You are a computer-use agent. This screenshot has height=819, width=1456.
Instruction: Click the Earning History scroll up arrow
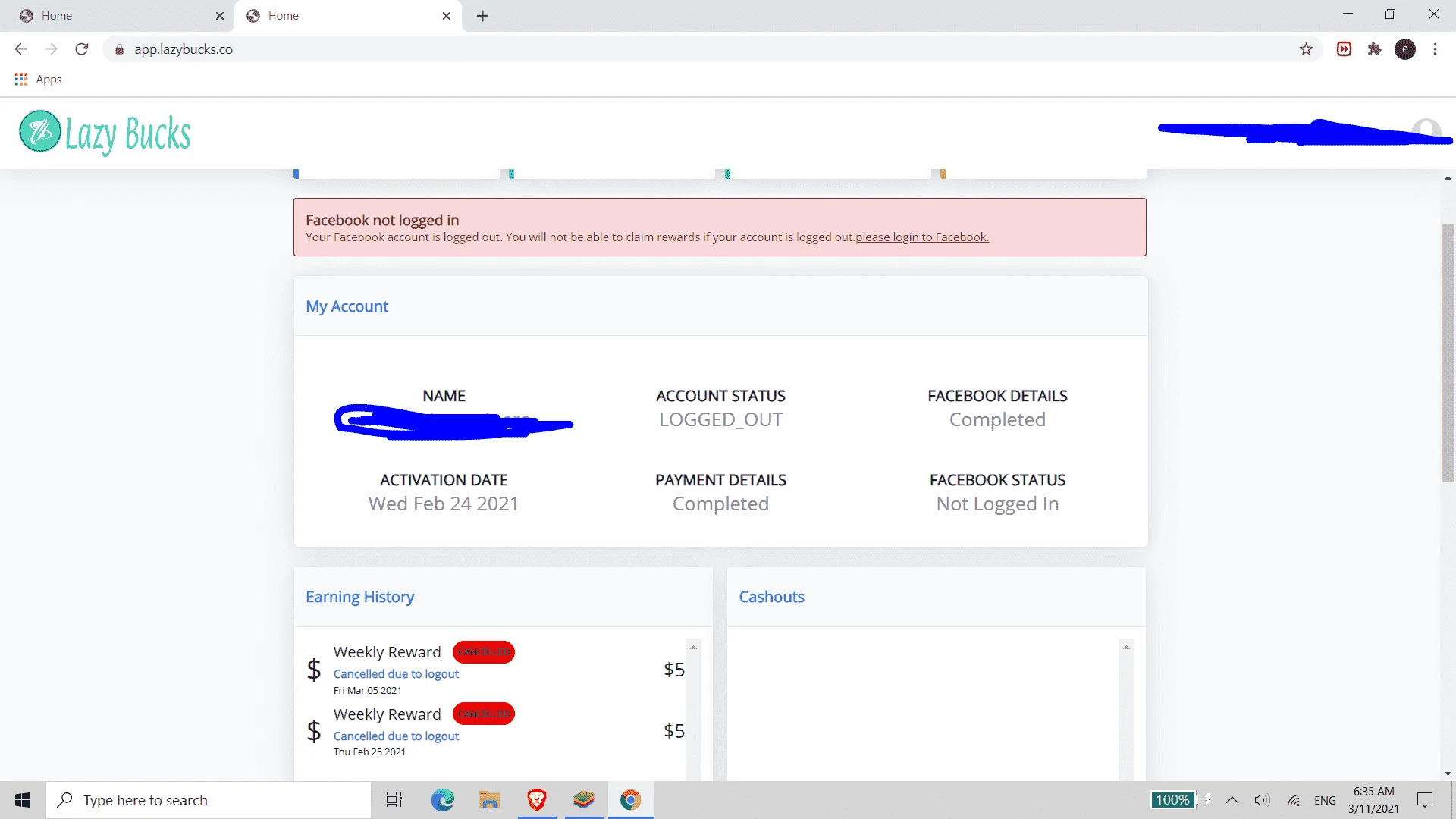point(693,647)
